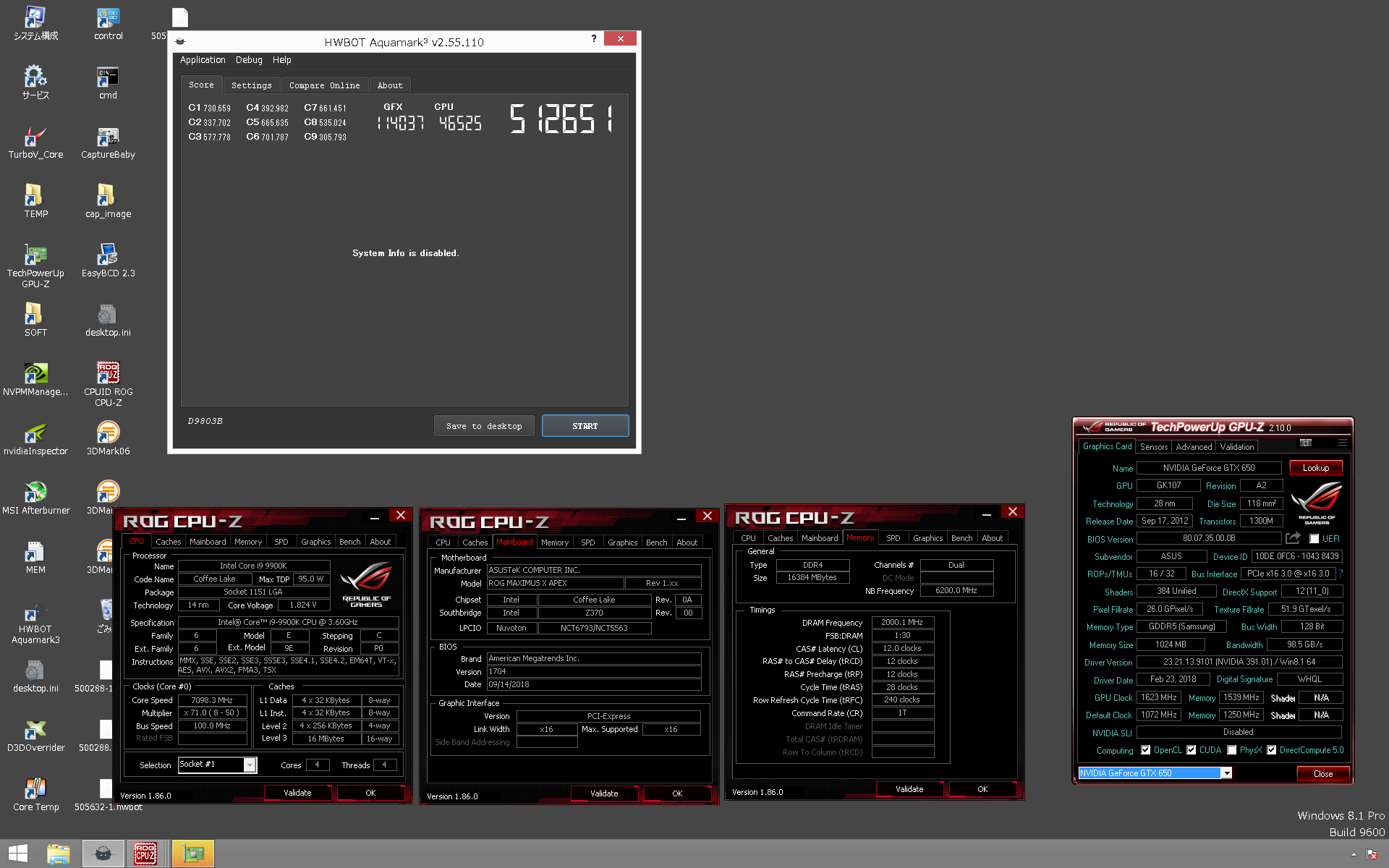Click the Bus Interface question mark icon
This screenshot has width=1389, height=868.
[x=1341, y=574]
